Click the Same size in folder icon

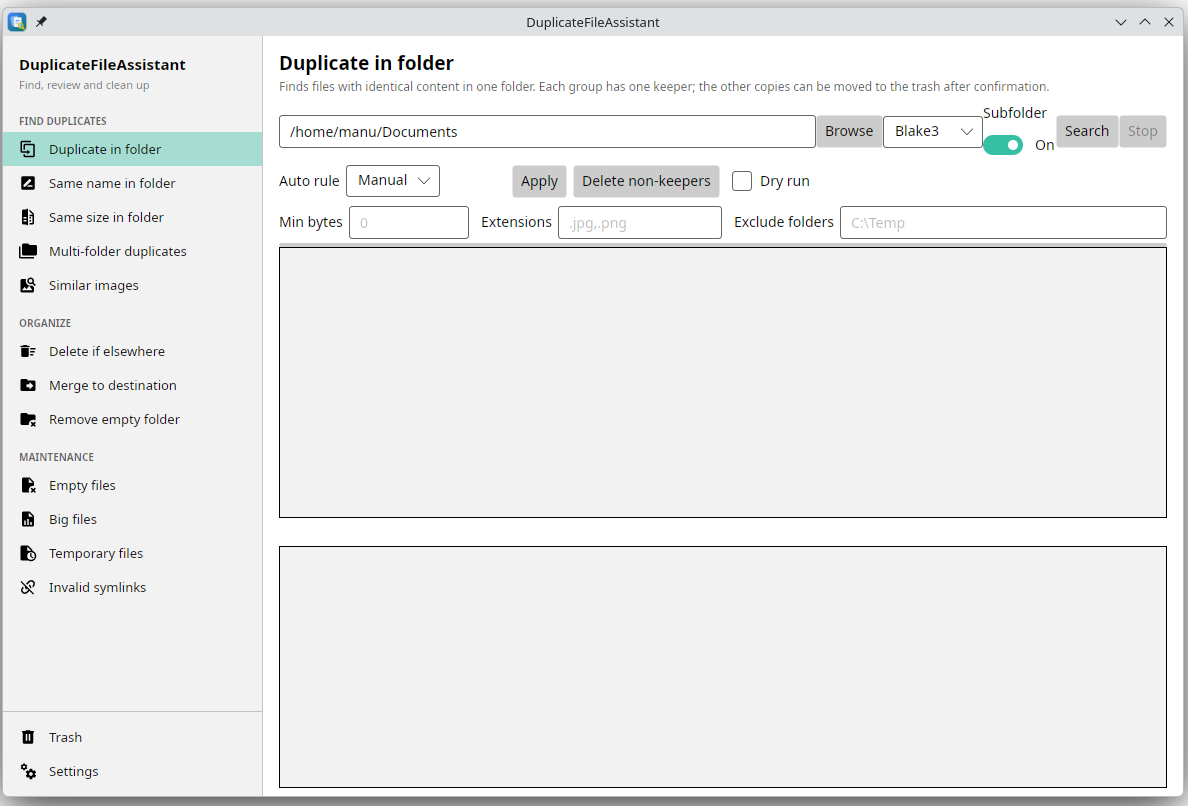point(28,217)
